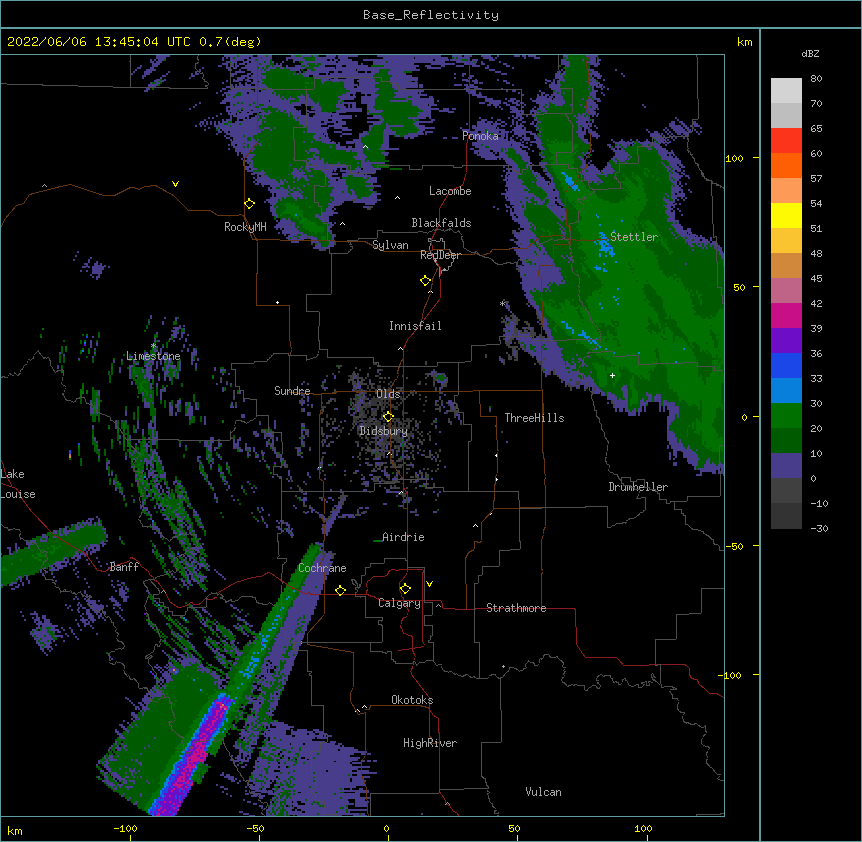Click the Blackfalds label
The image size is (862, 842).
[x=441, y=223]
